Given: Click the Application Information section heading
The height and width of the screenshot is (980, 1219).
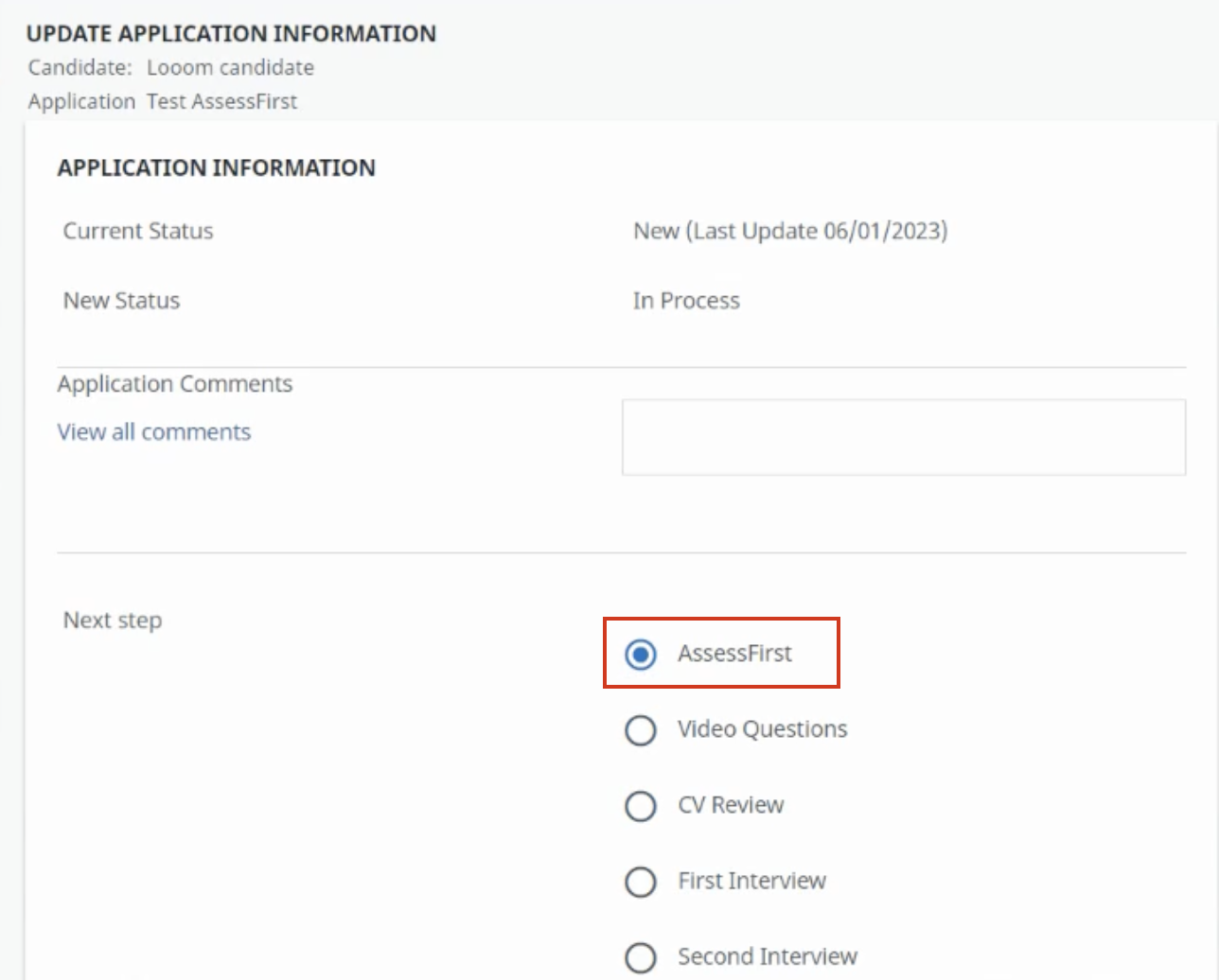Looking at the screenshot, I should 216,168.
